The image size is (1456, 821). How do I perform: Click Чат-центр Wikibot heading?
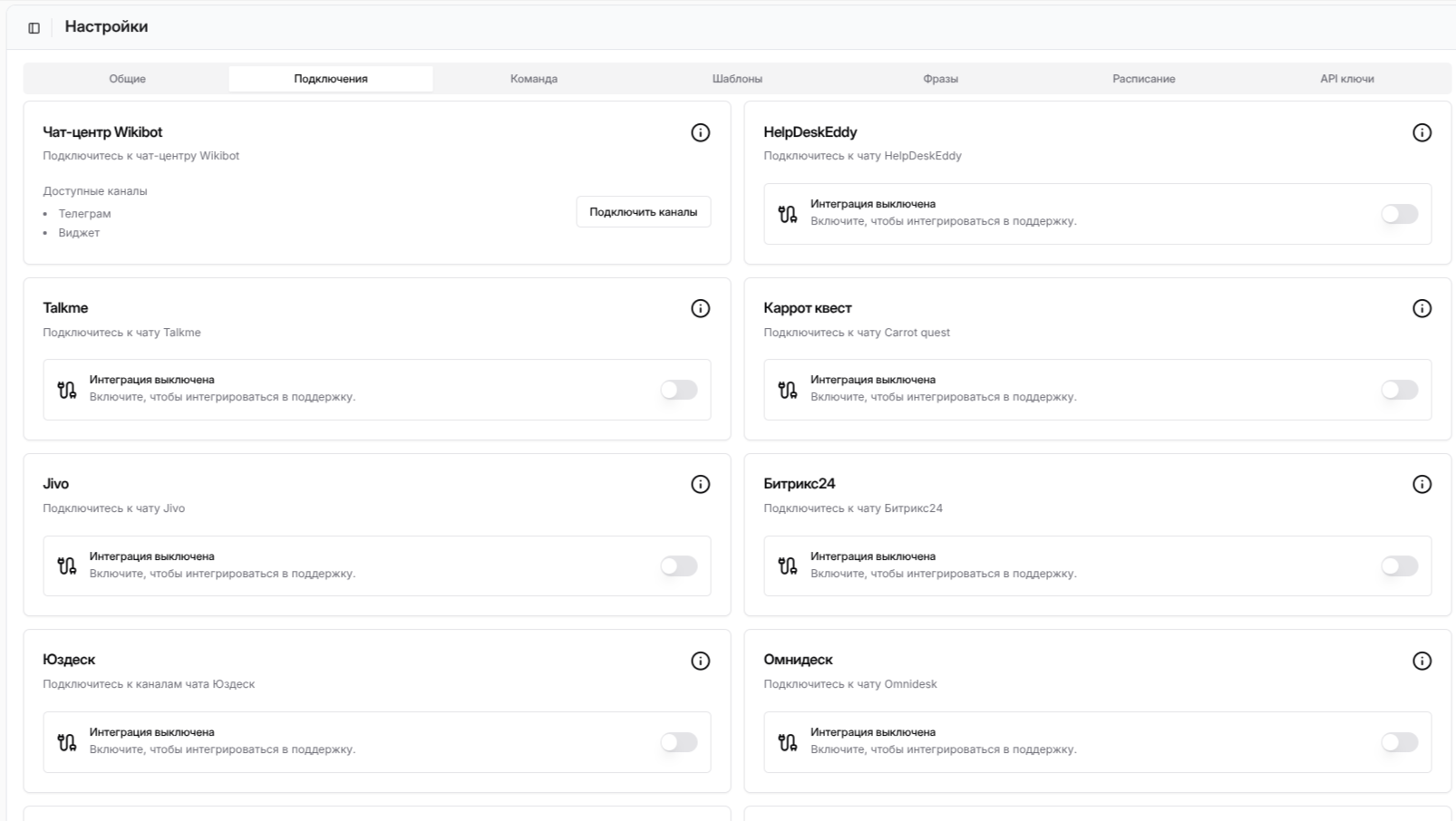[102, 132]
